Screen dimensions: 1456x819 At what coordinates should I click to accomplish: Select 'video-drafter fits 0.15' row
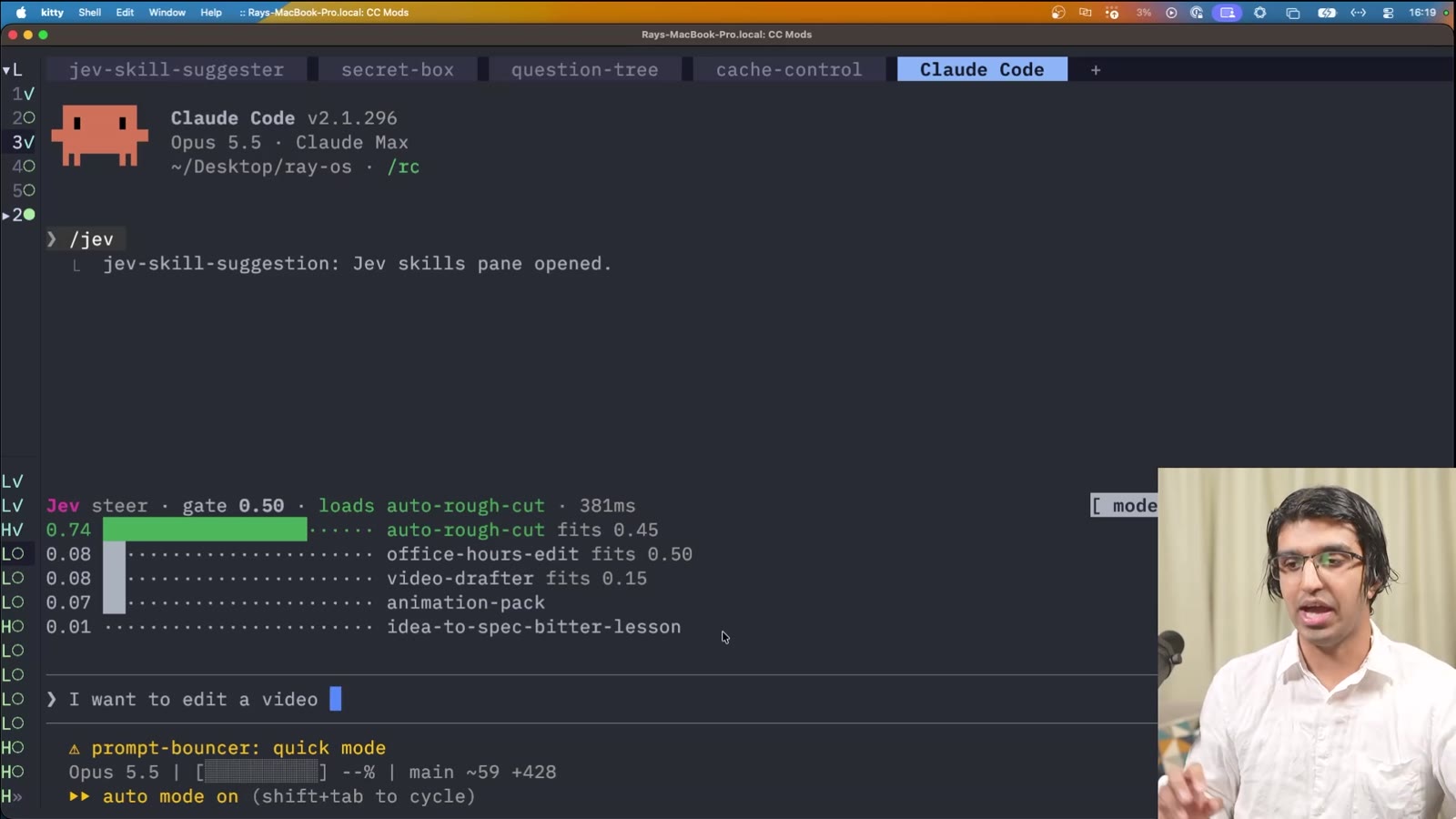click(x=347, y=578)
